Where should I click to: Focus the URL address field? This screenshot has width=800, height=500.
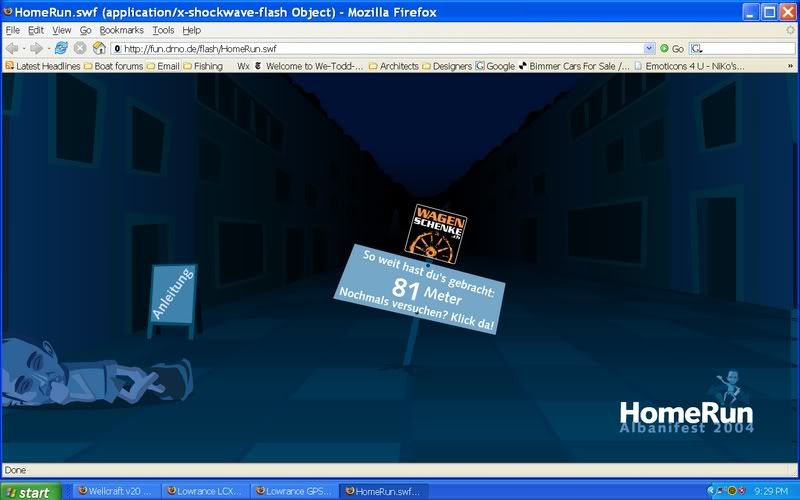coord(378,48)
